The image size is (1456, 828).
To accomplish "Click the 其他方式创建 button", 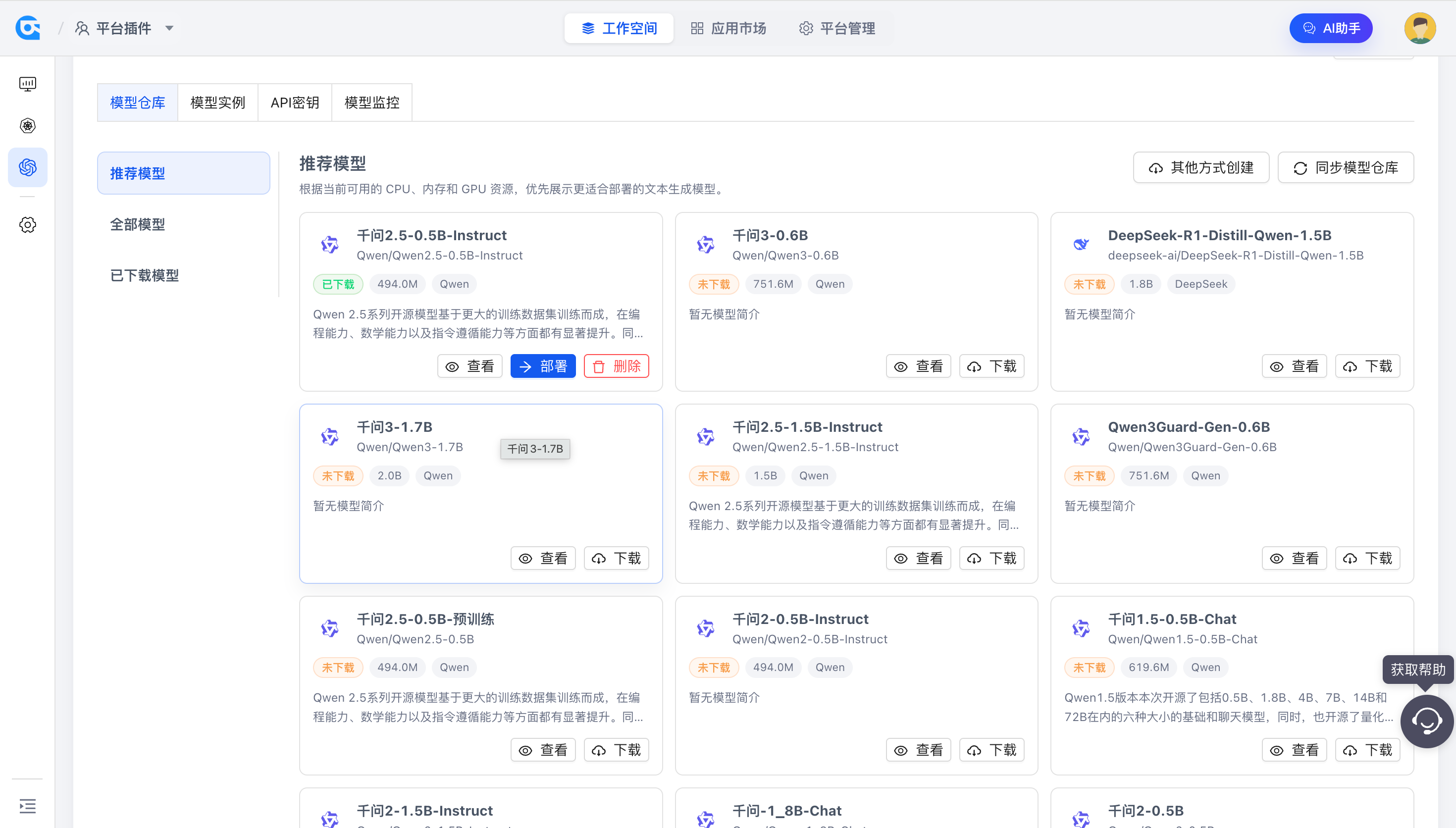I will pos(1201,167).
